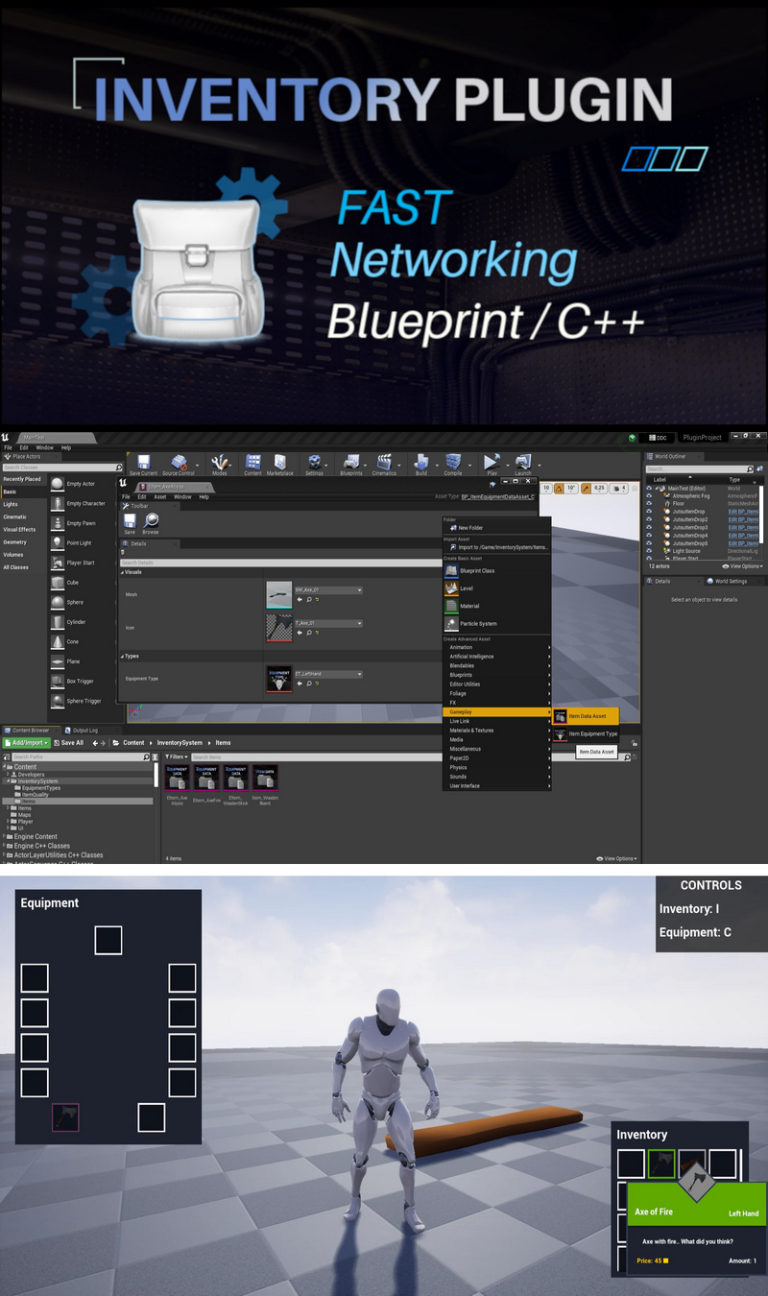Click Save Current in the main toolbar
Screen dimensions: 768x1296
point(143,464)
